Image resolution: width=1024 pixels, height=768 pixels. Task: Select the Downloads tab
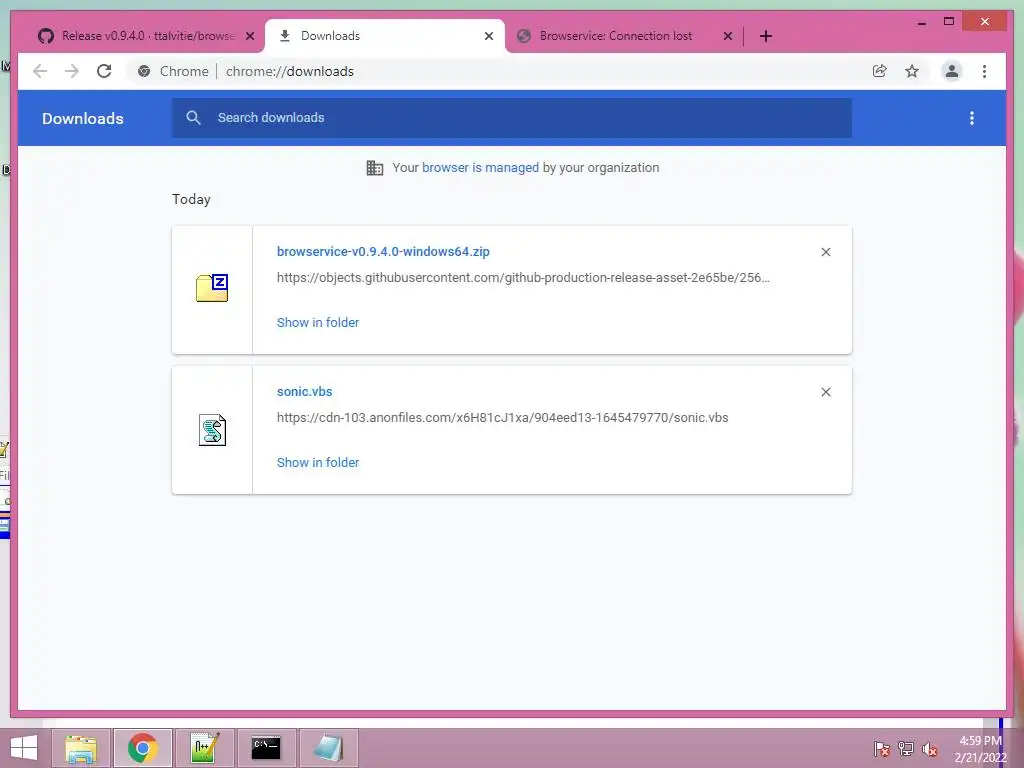tap(384, 36)
